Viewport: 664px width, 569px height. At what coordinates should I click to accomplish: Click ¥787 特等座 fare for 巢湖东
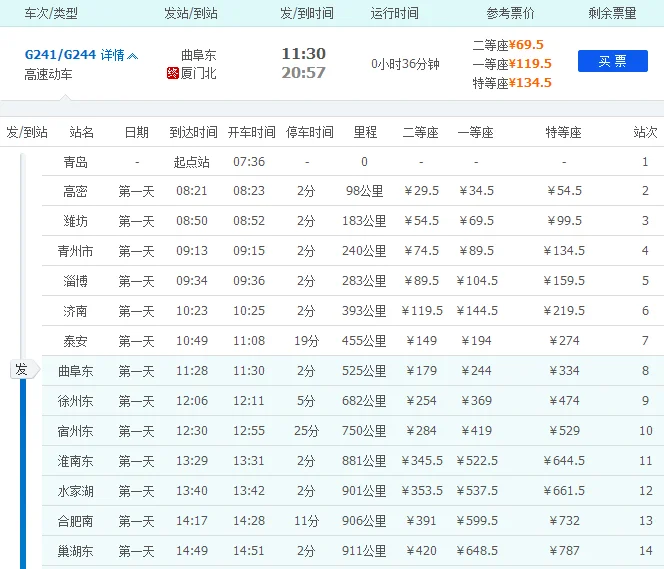click(564, 551)
